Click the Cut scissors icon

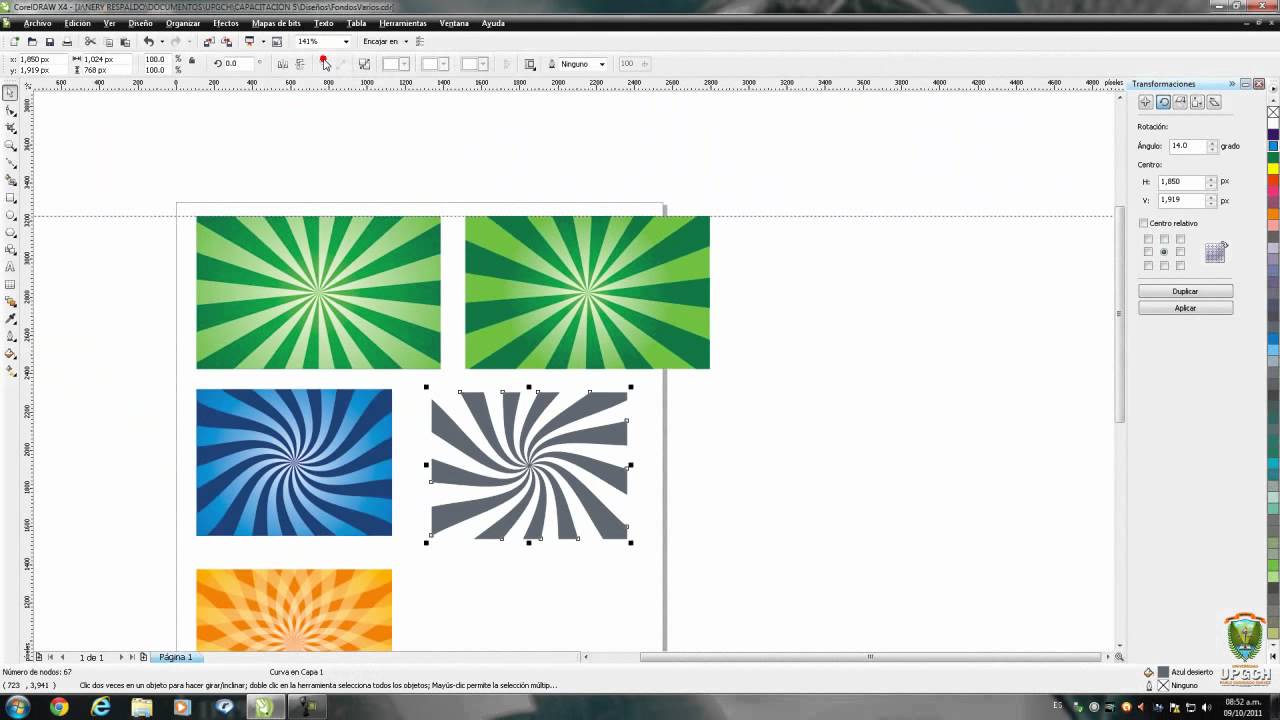coord(90,42)
